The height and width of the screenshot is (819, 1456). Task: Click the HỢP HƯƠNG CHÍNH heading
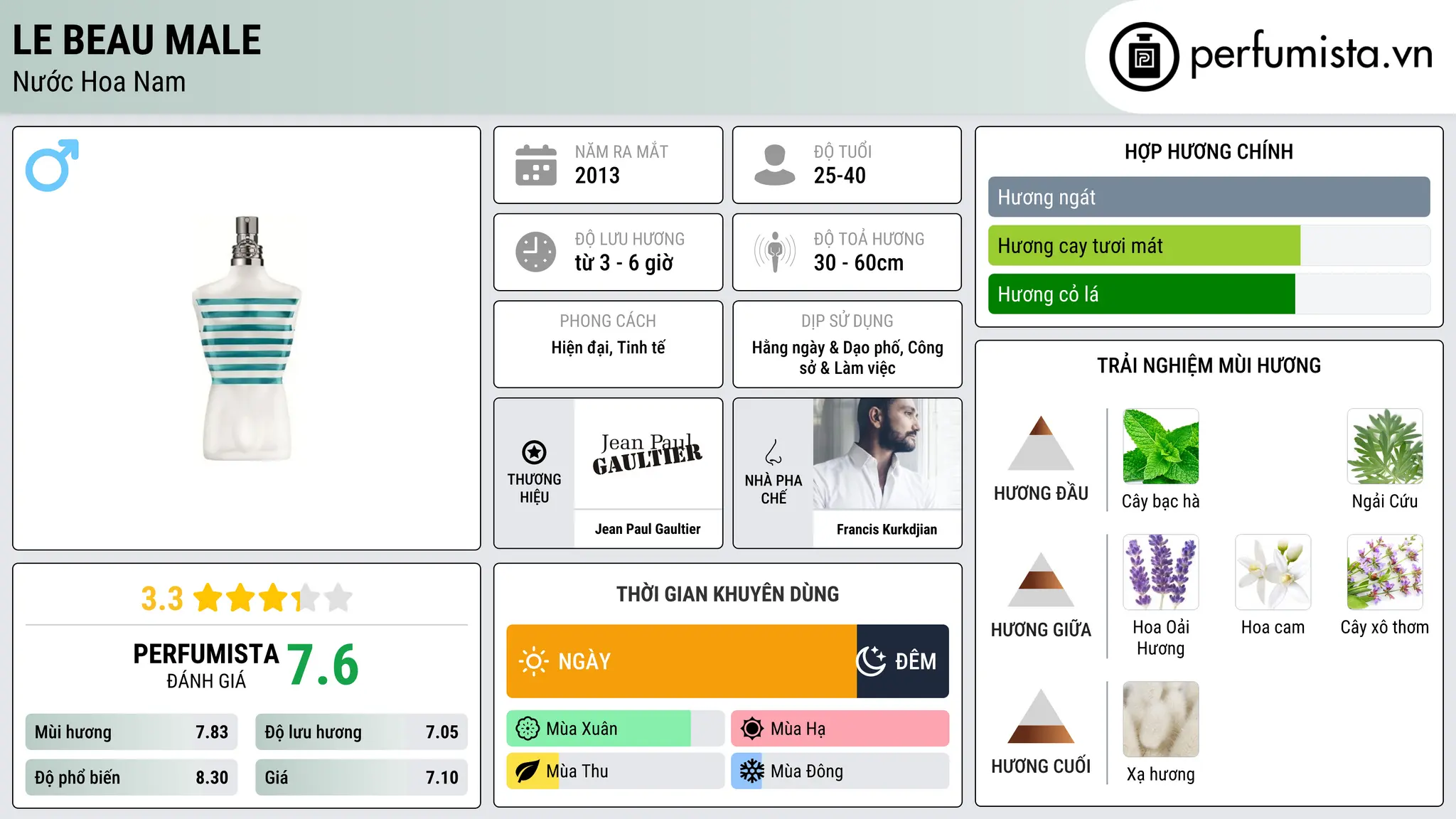pyautogui.click(x=1209, y=152)
